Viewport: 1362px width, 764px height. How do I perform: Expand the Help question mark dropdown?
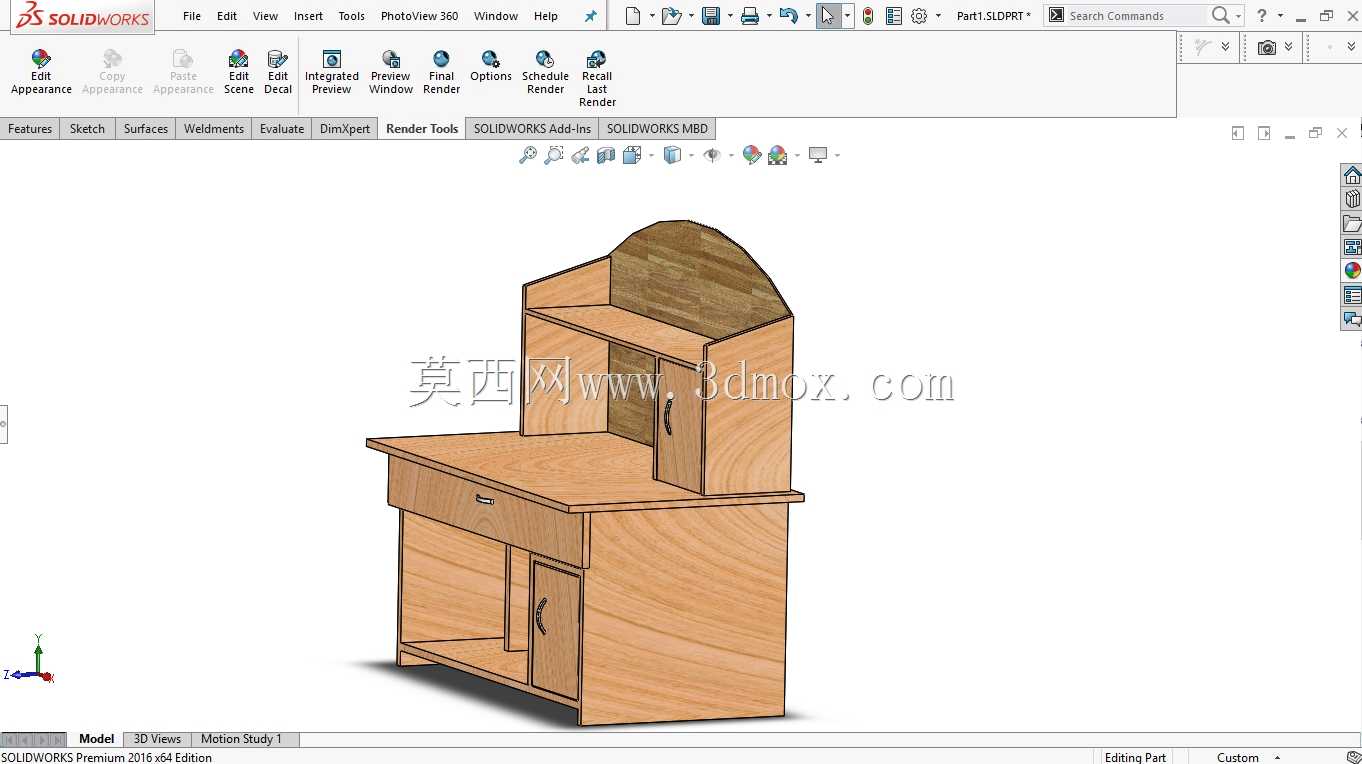pyautogui.click(x=1280, y=16)
